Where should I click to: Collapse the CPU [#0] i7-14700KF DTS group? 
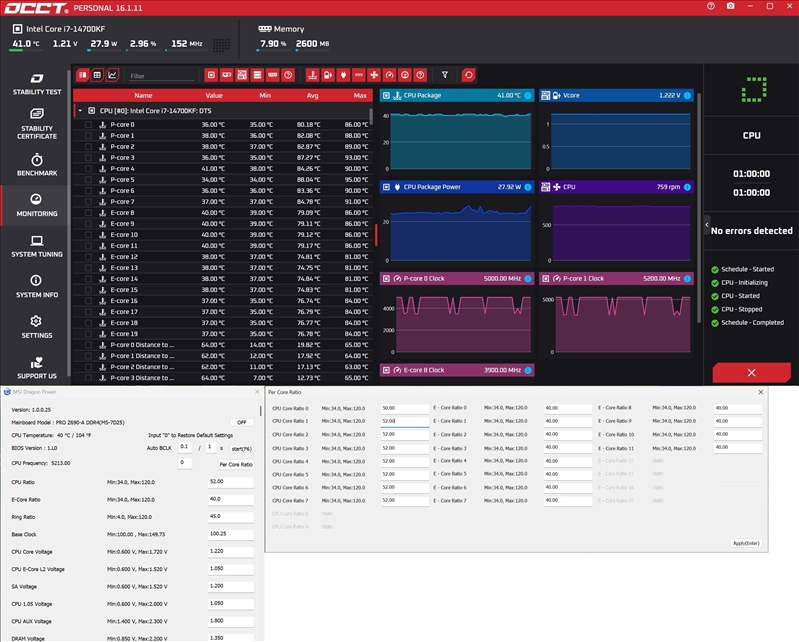click(x=80, y=111)
